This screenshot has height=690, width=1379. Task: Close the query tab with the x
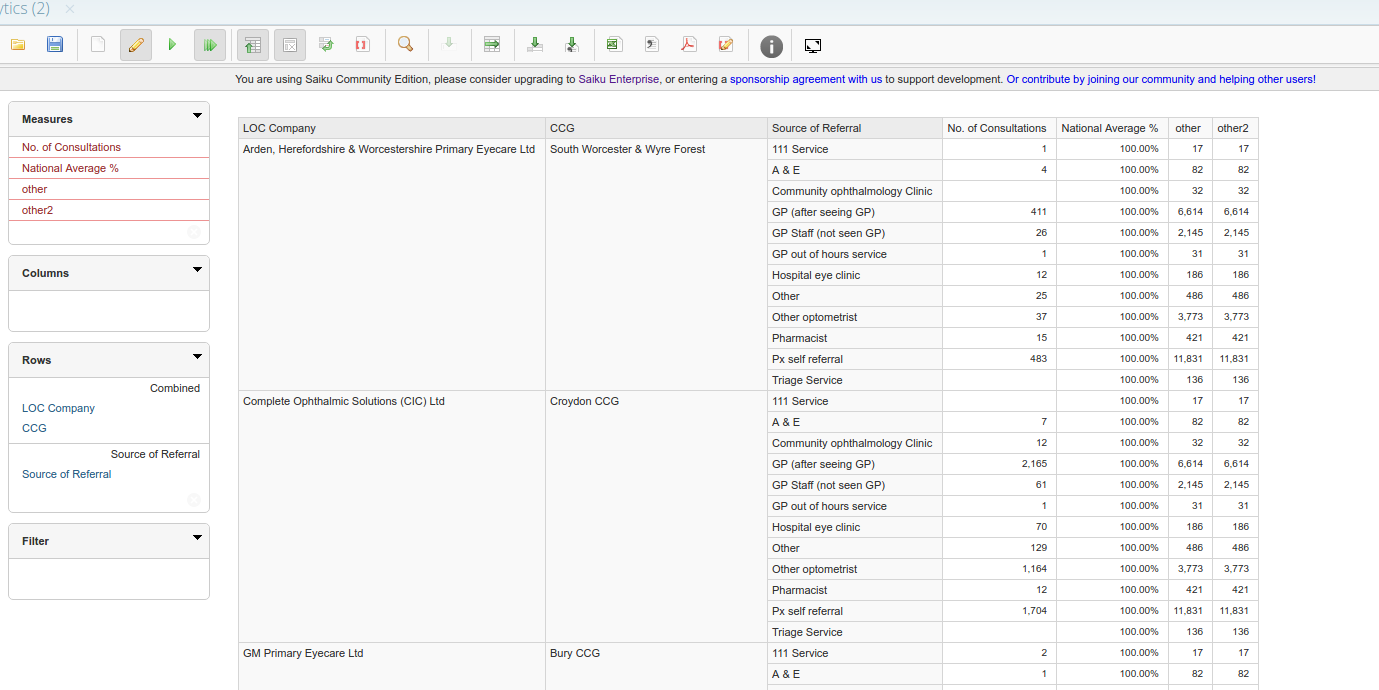point(69,9)
